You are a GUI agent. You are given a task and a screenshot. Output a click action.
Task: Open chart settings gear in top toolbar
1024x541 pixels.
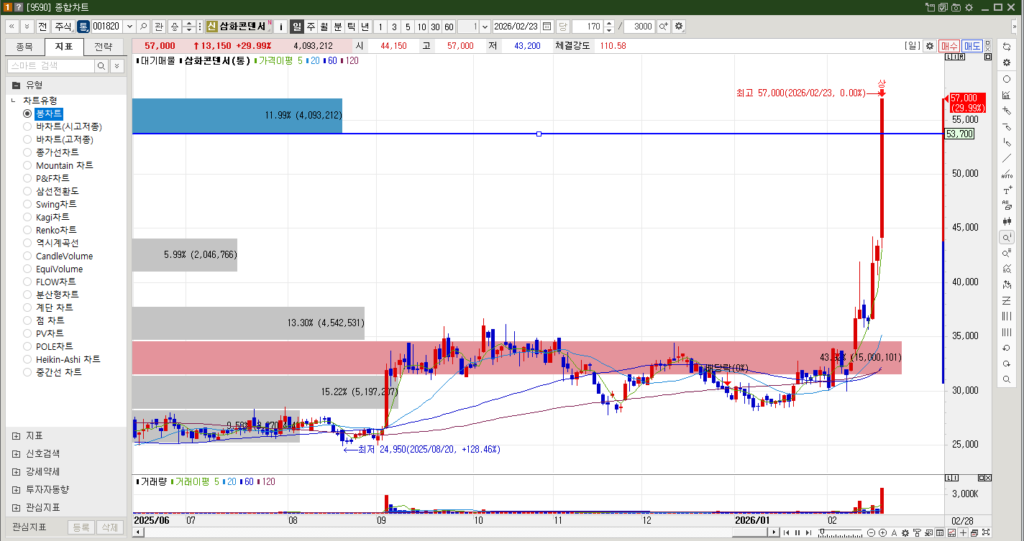pyautogui.click(x=680, y=26)
